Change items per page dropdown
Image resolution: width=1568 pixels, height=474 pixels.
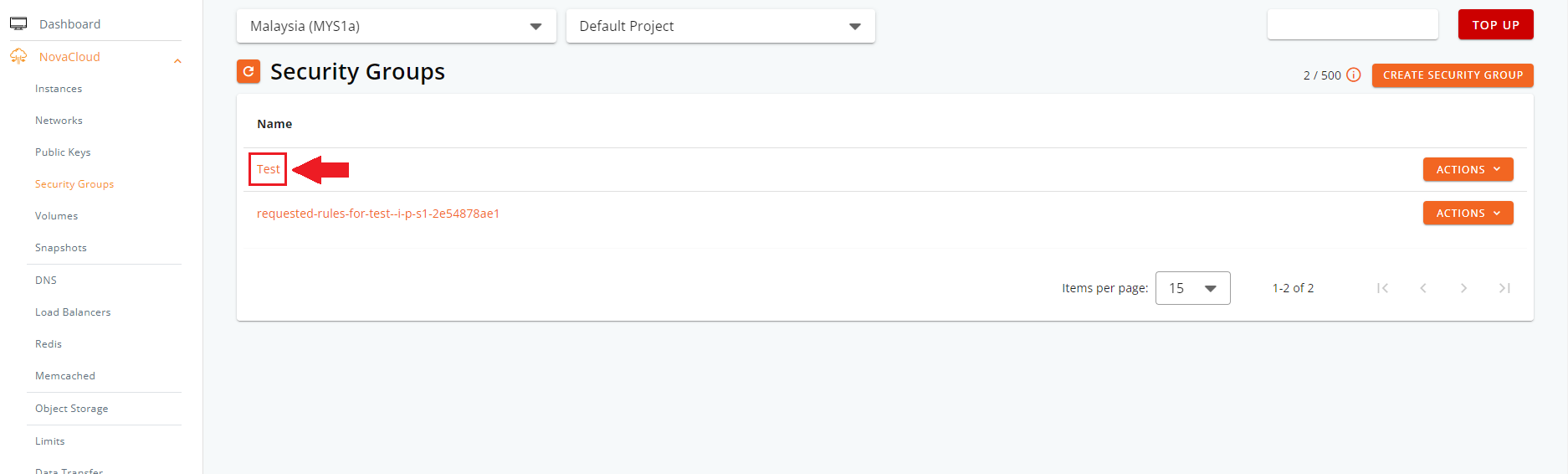click(x=1192, y=288)
